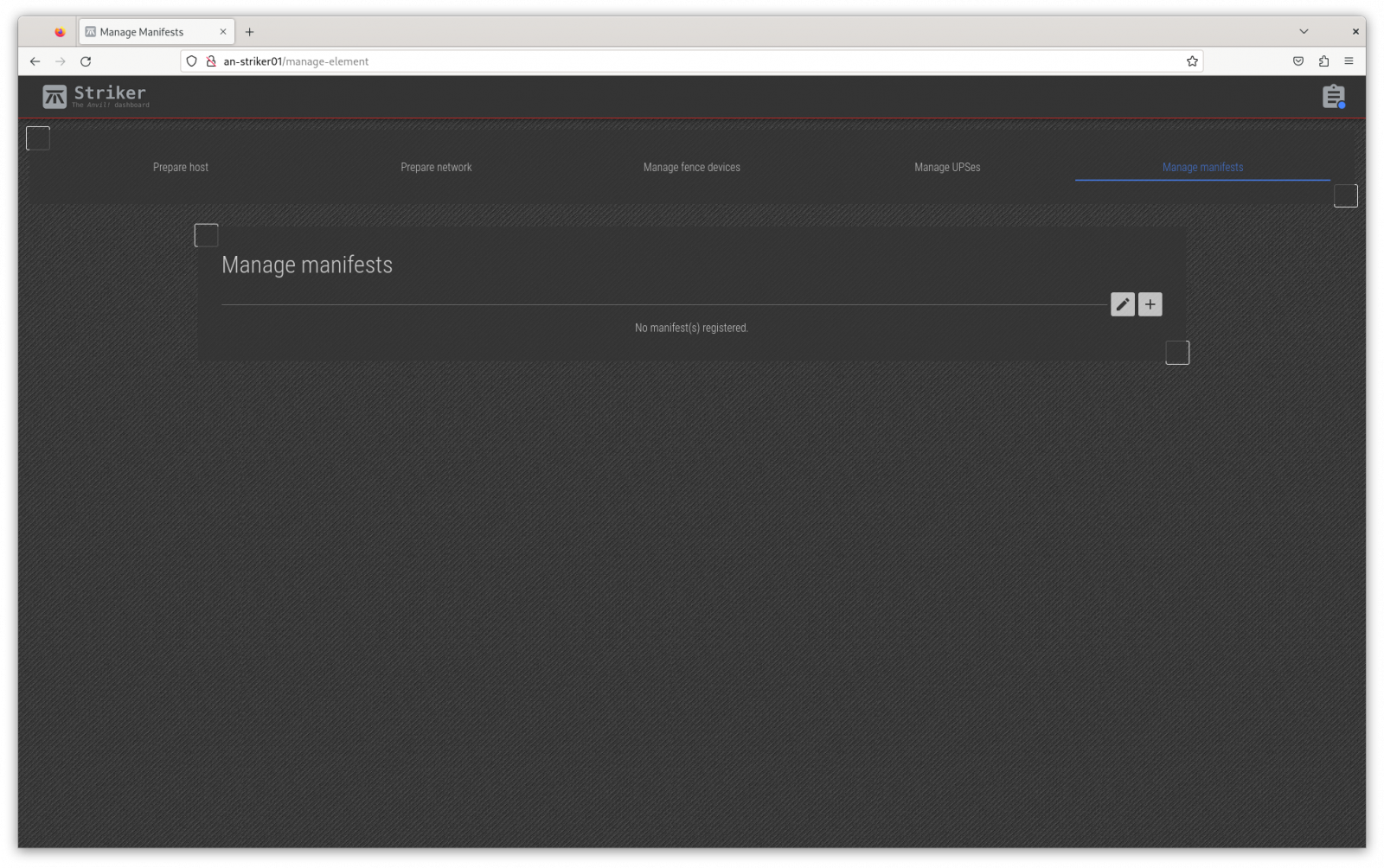Go back to the previous page
The image size is (1384, 868).
[x=35, y=61]
